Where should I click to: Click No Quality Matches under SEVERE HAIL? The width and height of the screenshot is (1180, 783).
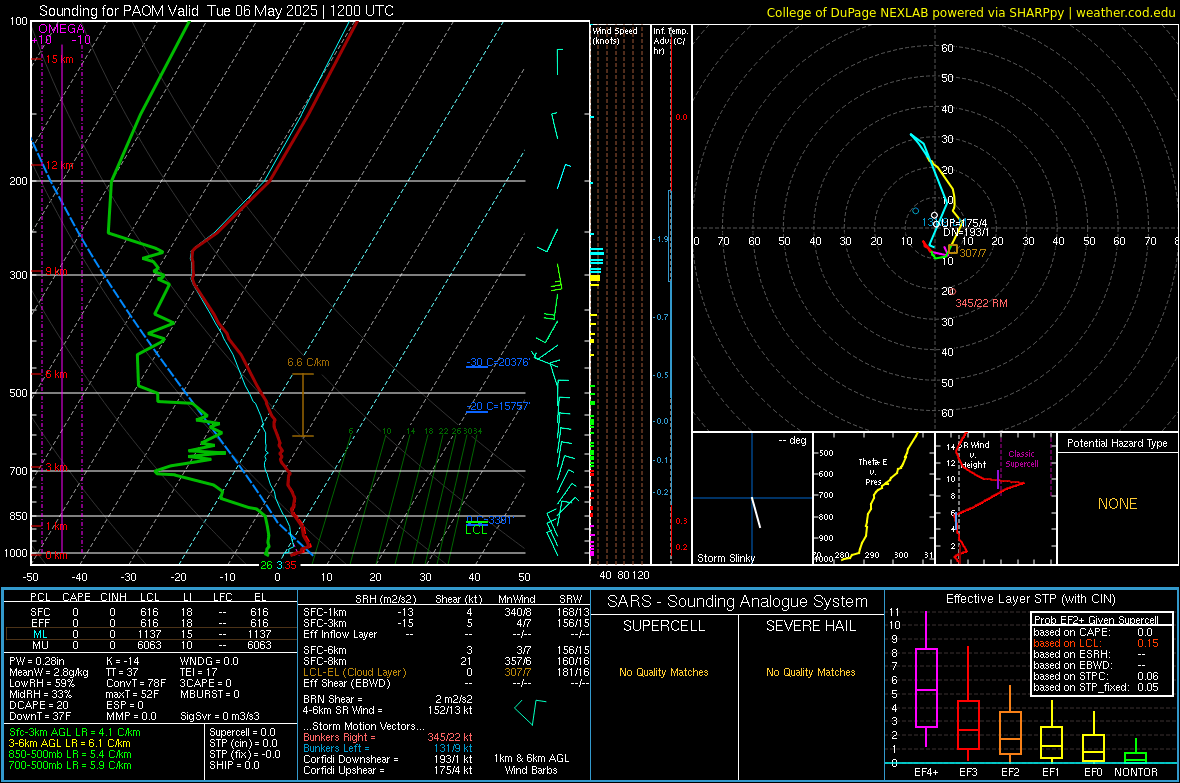tap(810, 672)
